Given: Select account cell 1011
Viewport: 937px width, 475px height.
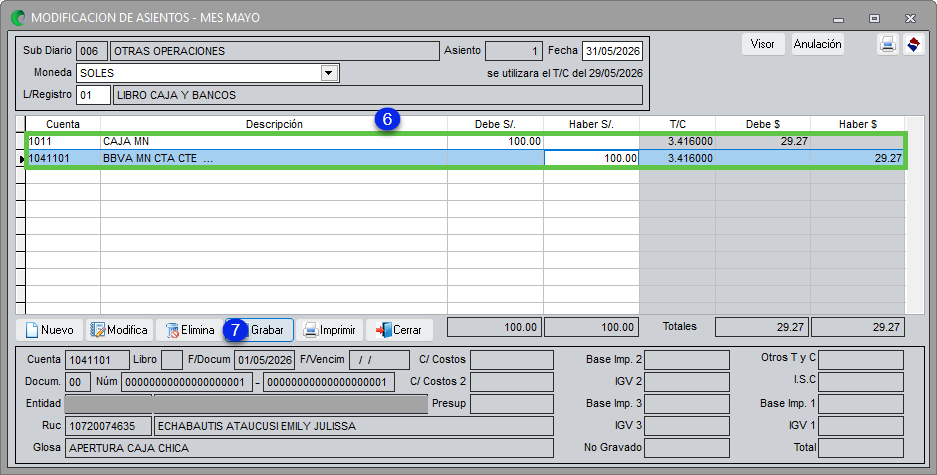Looking at the screenshot, I should [63, 142].
